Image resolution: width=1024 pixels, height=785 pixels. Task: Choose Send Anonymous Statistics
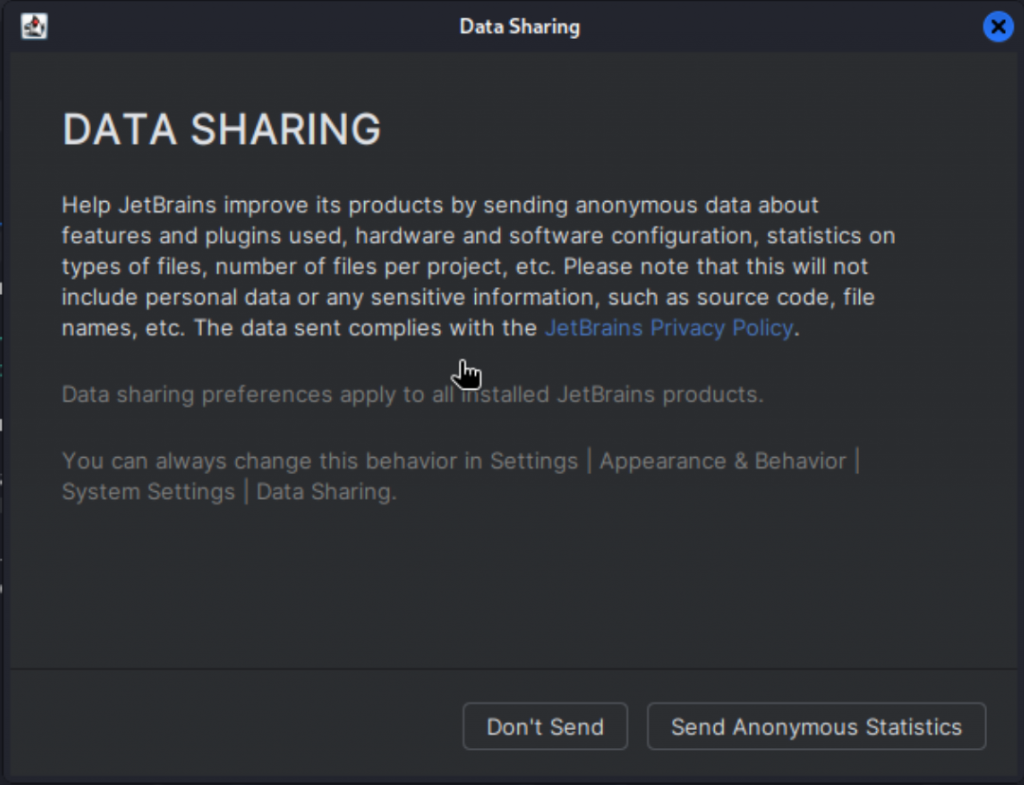pos(816,727)
